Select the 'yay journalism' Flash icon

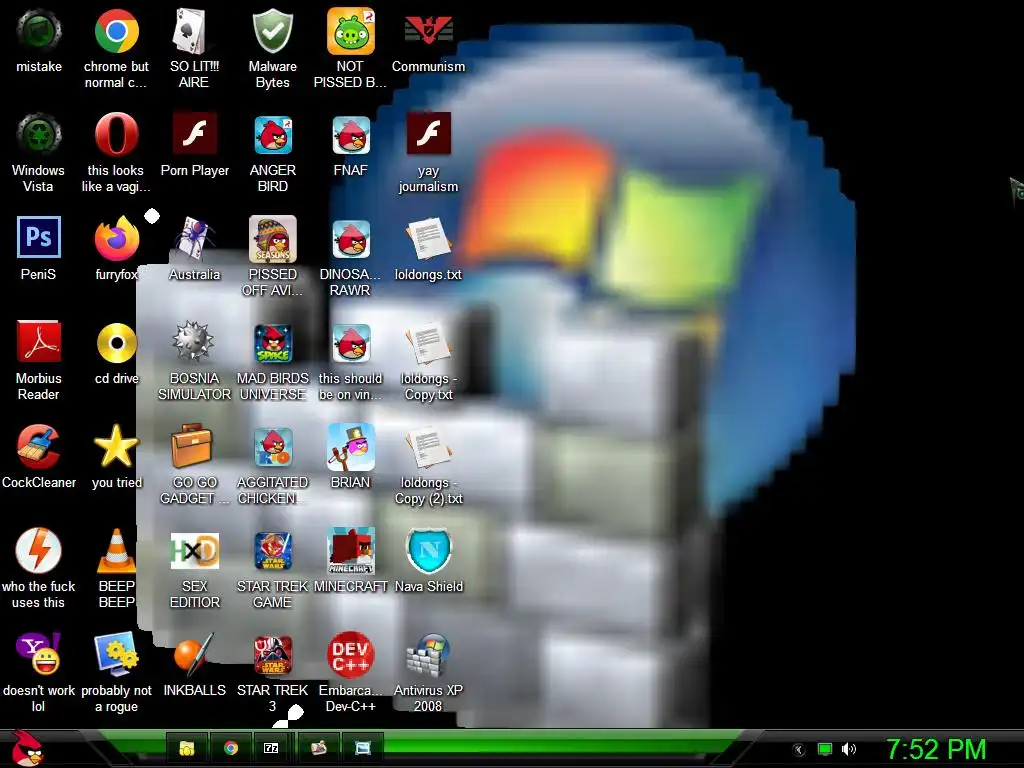point(428,133)
